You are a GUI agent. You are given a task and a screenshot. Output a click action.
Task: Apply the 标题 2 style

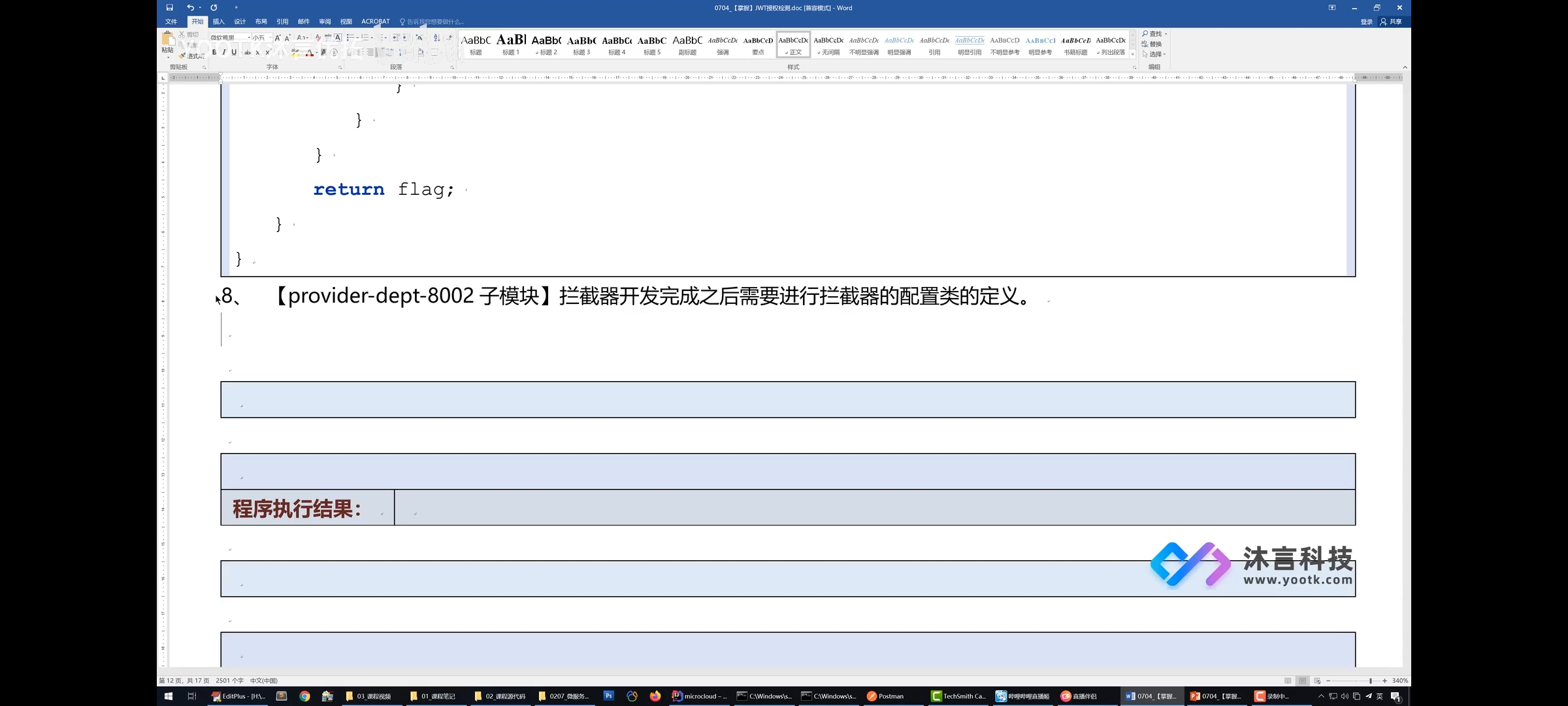point(546,44)
